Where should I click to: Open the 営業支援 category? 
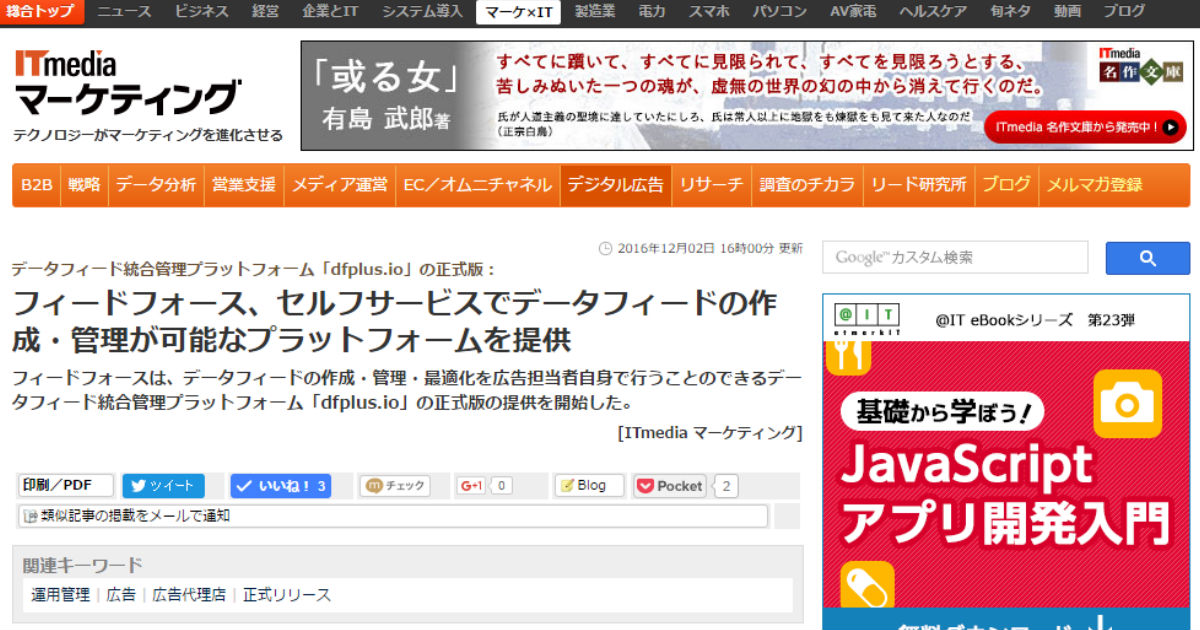pos(243,185)
